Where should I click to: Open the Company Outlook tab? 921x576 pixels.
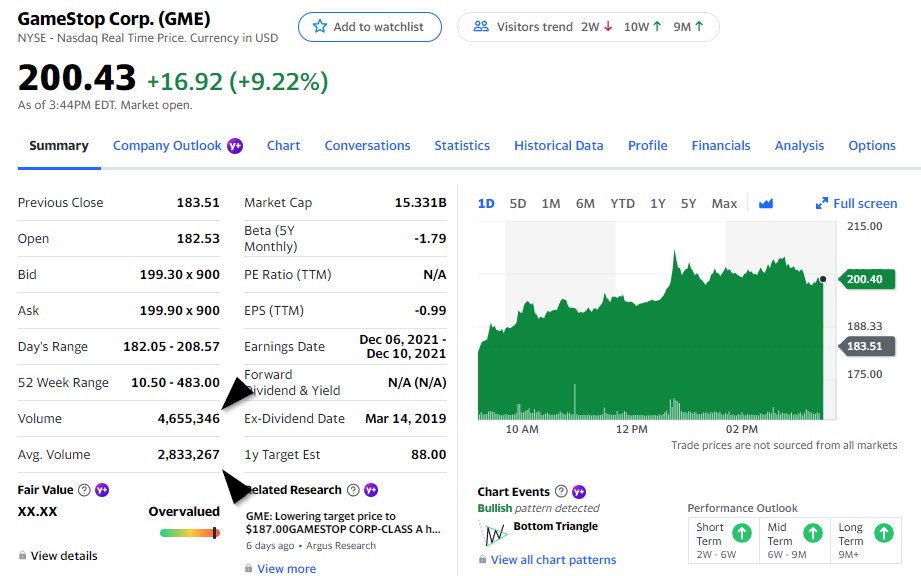pos(167,146)
